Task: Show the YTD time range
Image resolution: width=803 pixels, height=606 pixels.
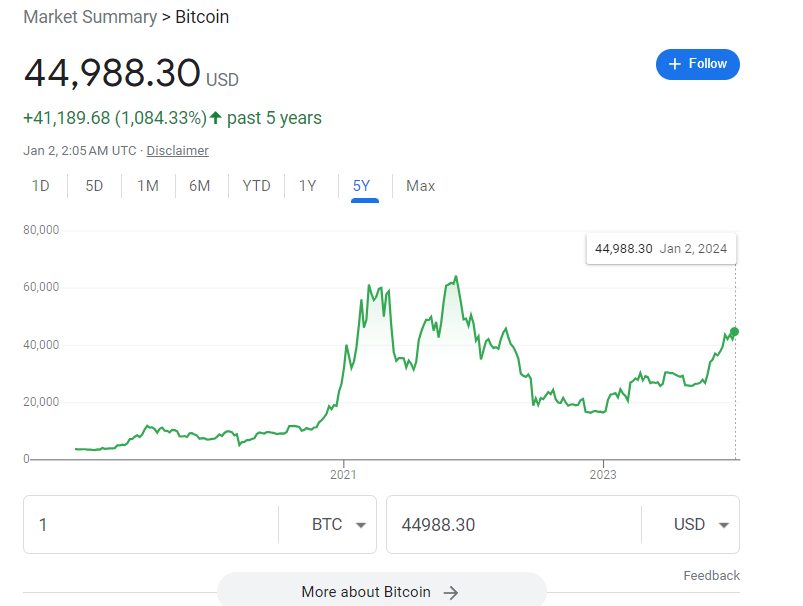Action: click(x=256, y=185)
